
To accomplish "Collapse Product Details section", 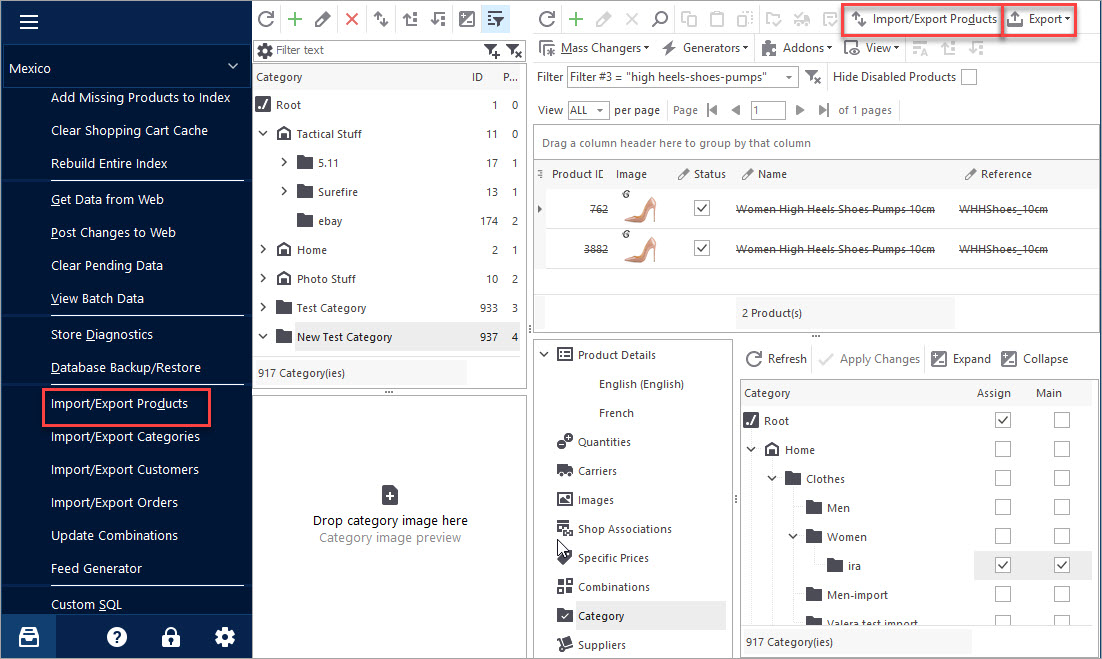I will (544, 355).
